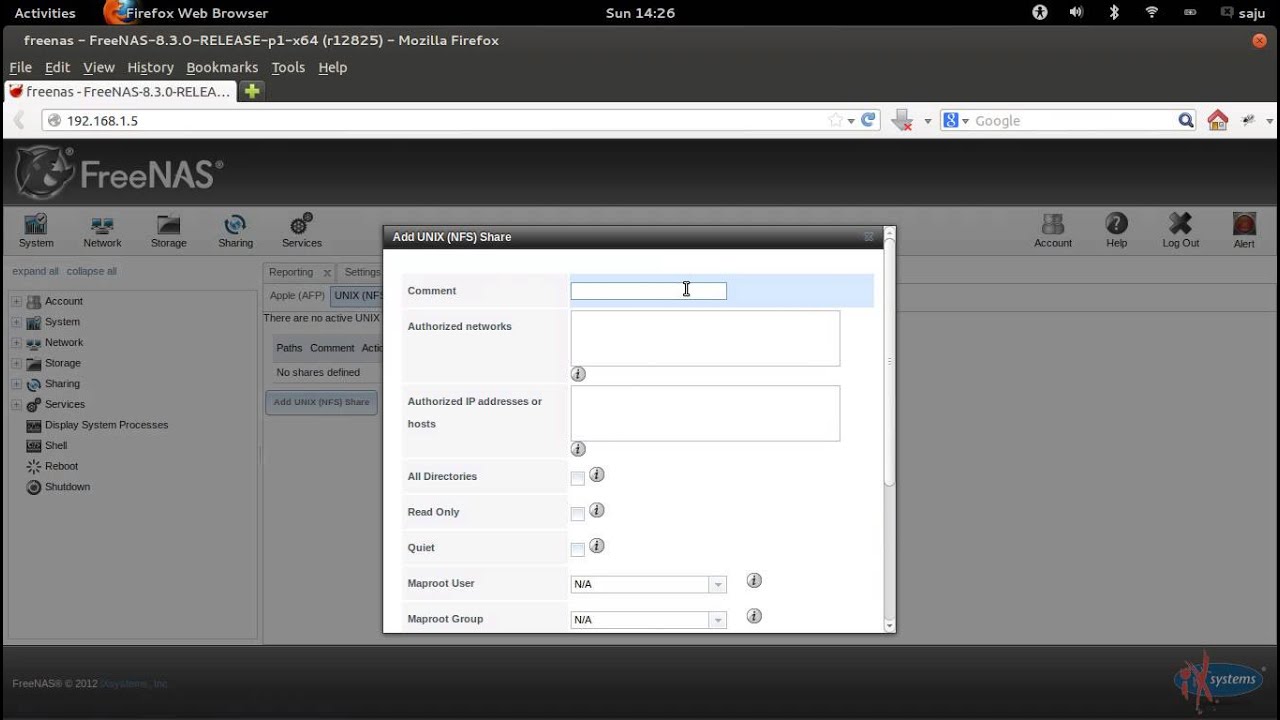Bookmark page with star icon

point(835,120)
